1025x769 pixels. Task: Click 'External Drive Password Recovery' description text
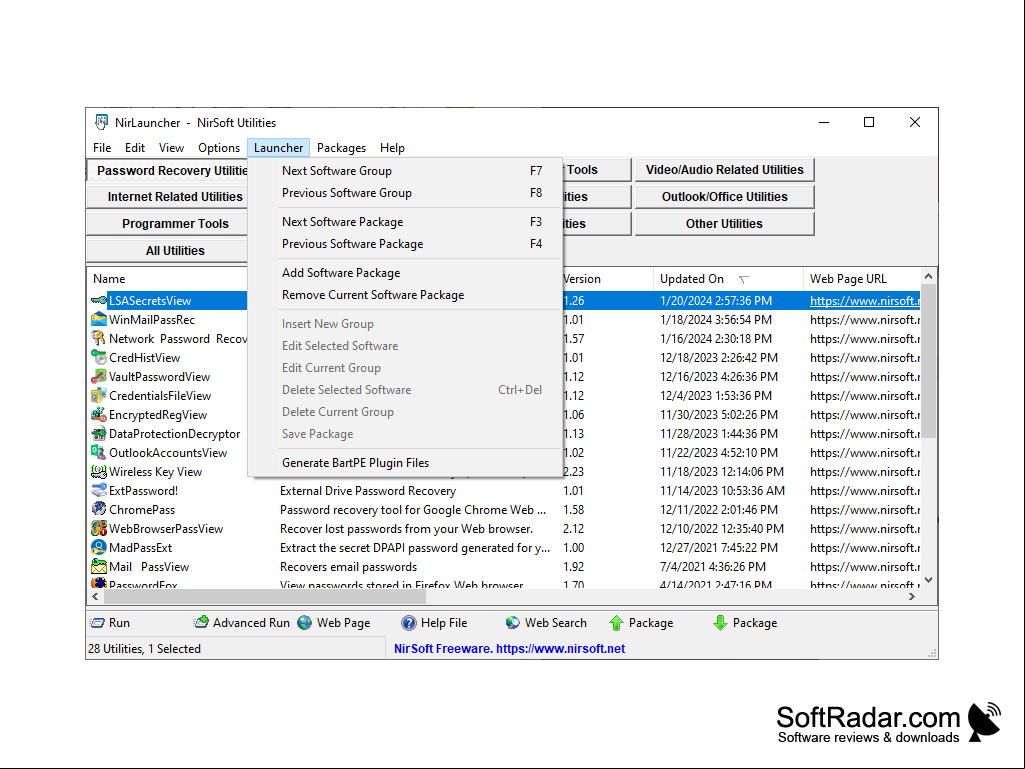click(x=368, y=490)
